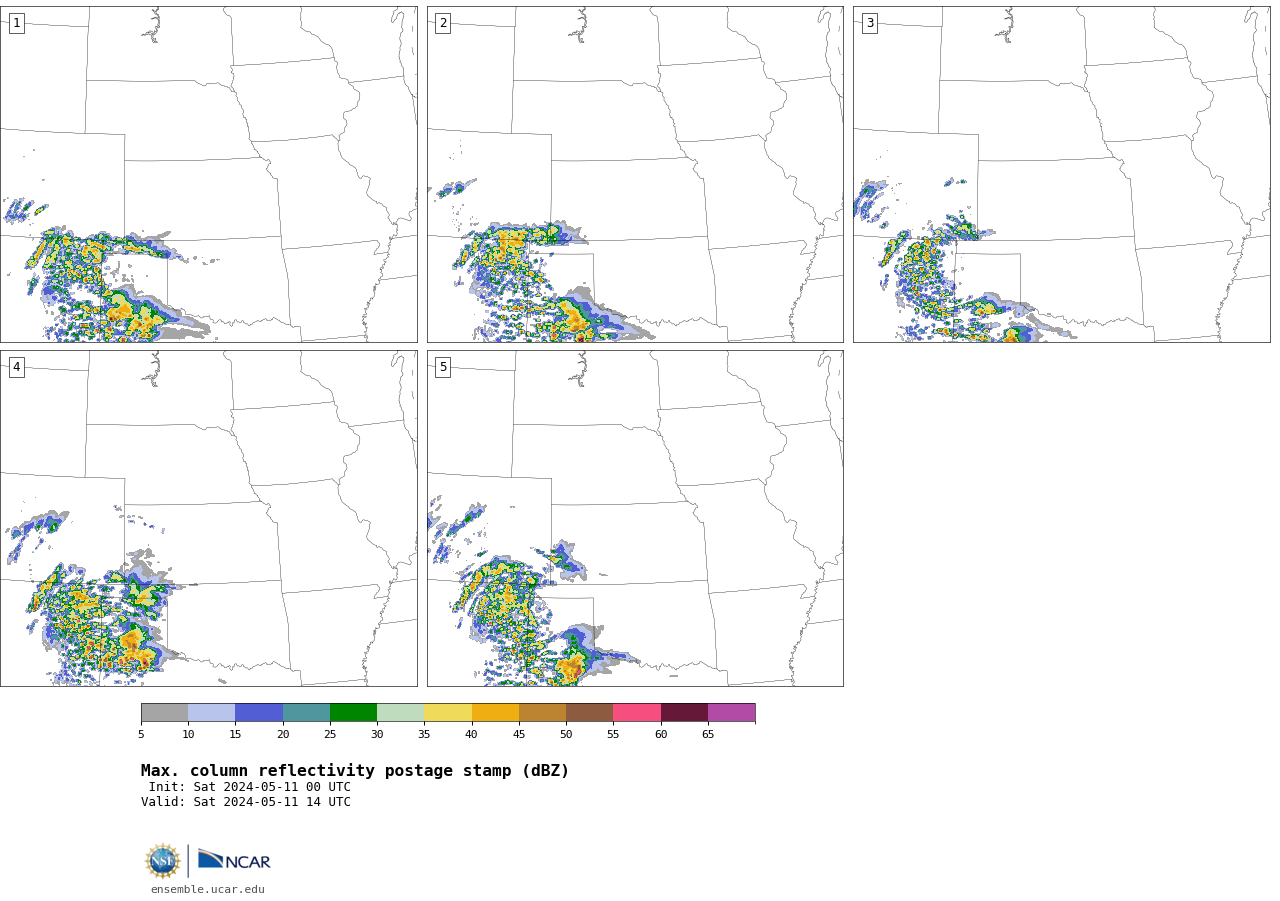This screenshot has height=901, width=1280.
Task: Click the brown 50-55 dBZ swatch
Action: pos(589,712)
